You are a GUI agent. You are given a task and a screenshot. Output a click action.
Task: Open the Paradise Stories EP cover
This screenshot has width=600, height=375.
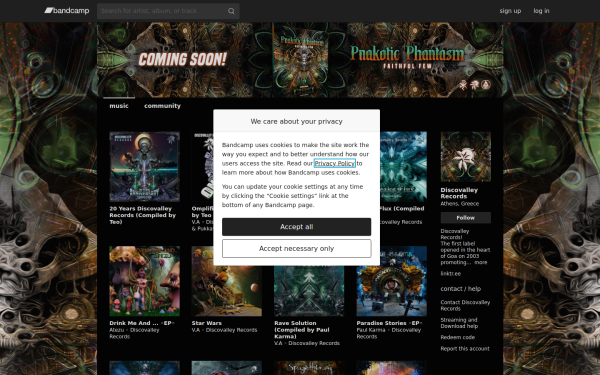pos(391,281)
